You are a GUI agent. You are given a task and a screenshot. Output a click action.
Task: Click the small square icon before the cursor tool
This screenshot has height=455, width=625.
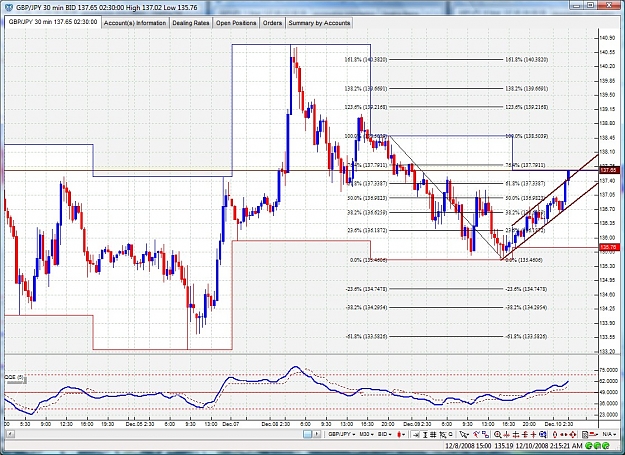tap(451, 434)
